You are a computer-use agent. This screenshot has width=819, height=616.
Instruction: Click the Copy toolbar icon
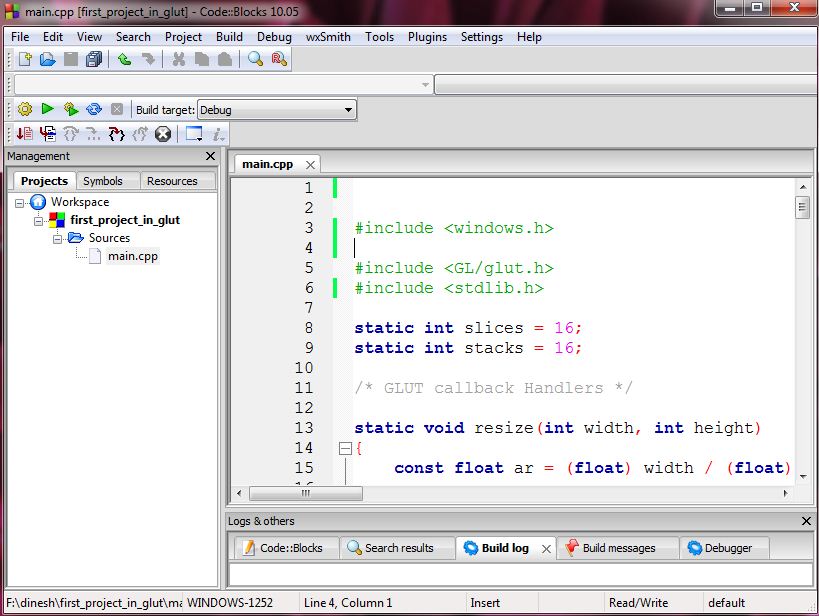pyautogui.click(x=202, y=59)
